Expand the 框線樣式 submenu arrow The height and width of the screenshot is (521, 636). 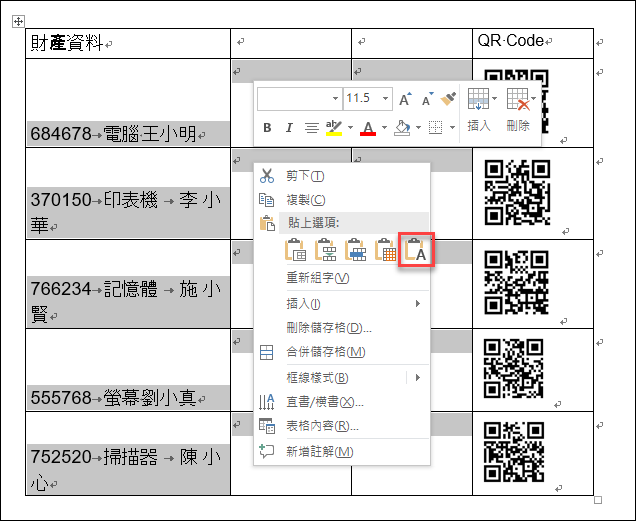pyautogui.click(x=418, y=378)
